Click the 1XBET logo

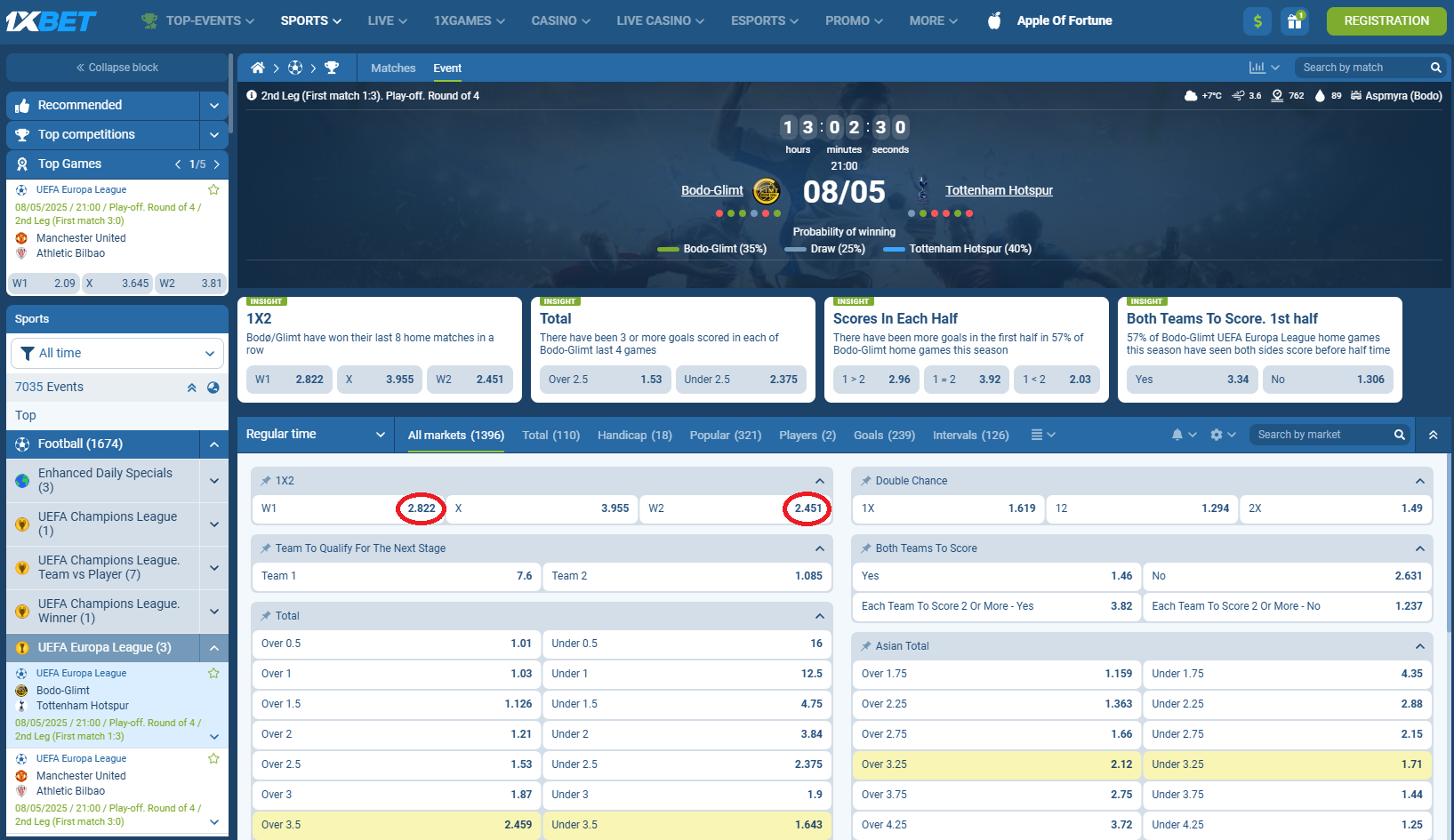pos(52,20)
